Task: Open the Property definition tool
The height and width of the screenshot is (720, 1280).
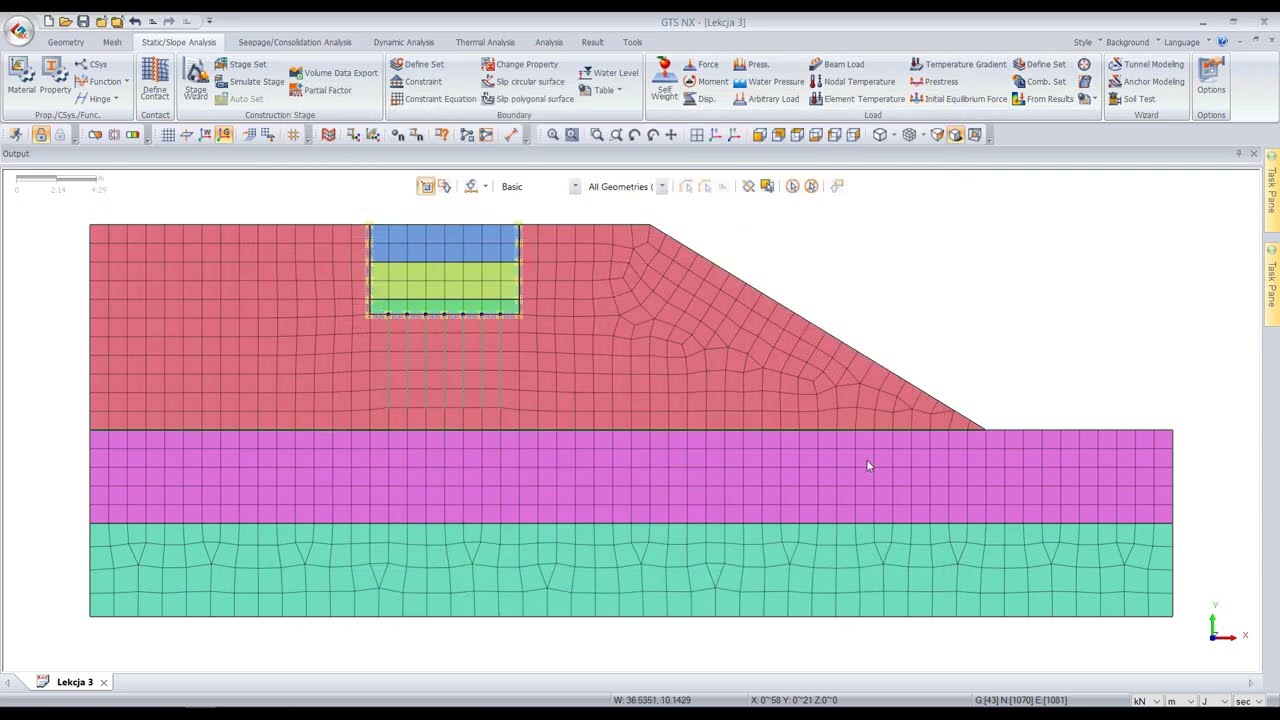Action: tap(55, 75)
